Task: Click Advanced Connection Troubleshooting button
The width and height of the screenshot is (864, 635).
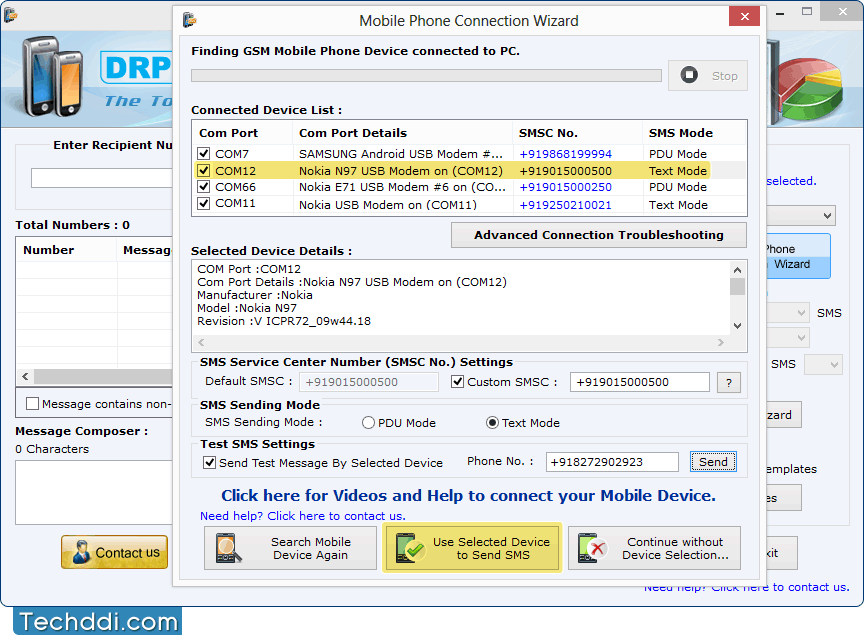Action: coord(599,235)
